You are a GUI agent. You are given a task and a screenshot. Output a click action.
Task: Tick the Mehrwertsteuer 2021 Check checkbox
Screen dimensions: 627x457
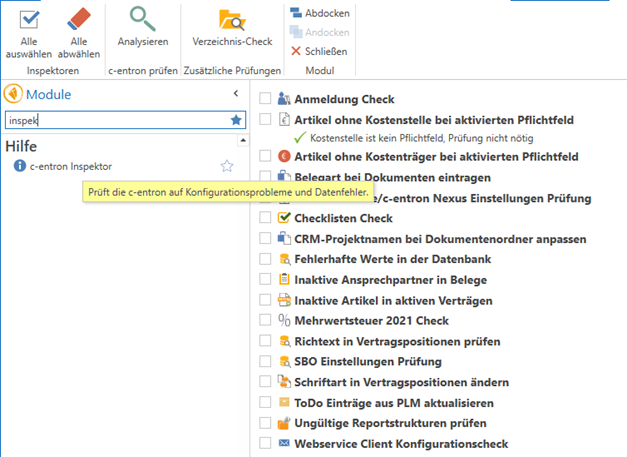coord(265,321)
